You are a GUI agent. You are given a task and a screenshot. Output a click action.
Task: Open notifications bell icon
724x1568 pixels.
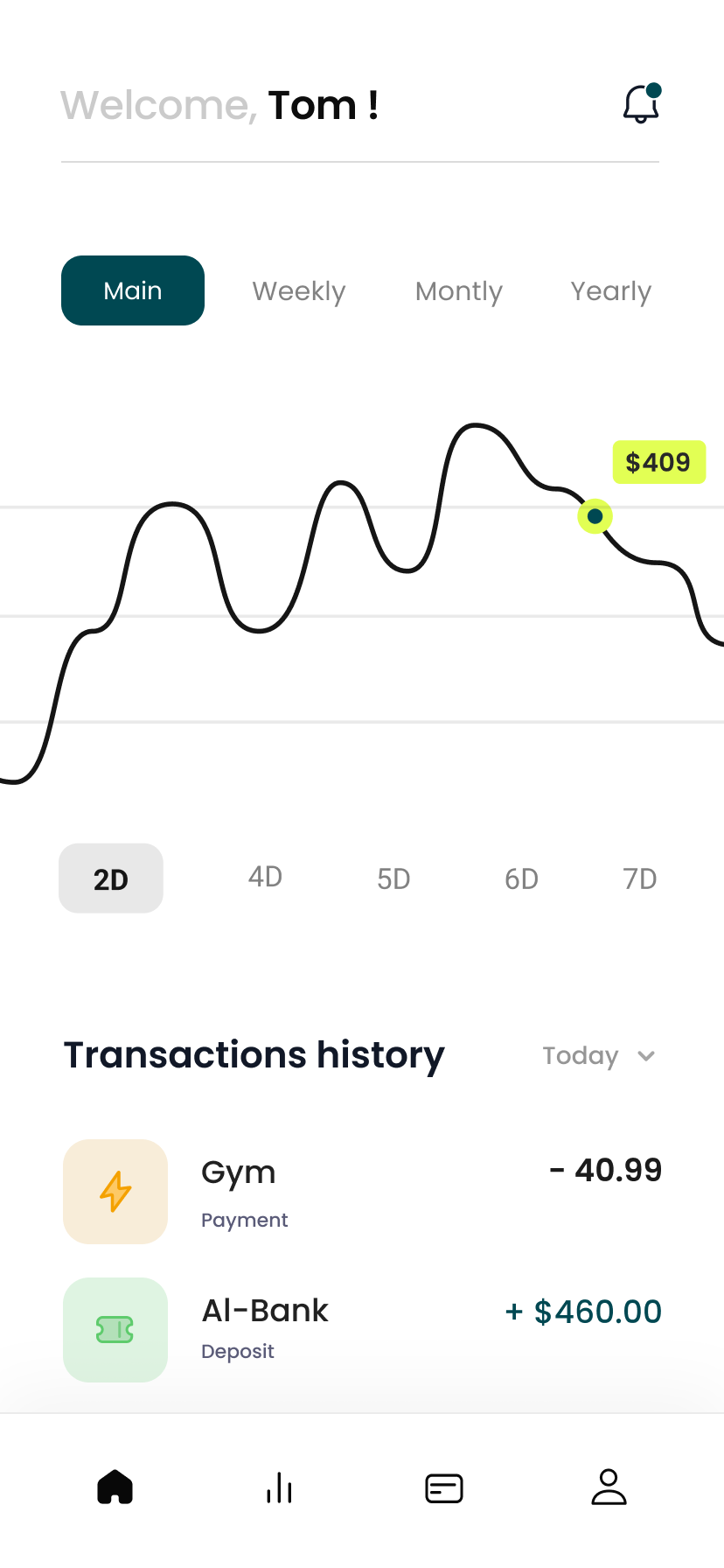click(641, 104)
